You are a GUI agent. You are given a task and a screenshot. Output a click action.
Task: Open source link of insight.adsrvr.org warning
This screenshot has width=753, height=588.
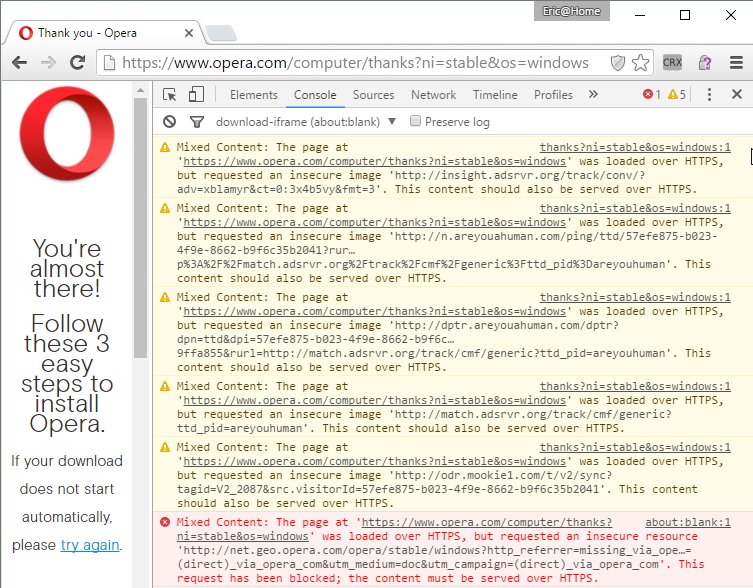(635, 147)
